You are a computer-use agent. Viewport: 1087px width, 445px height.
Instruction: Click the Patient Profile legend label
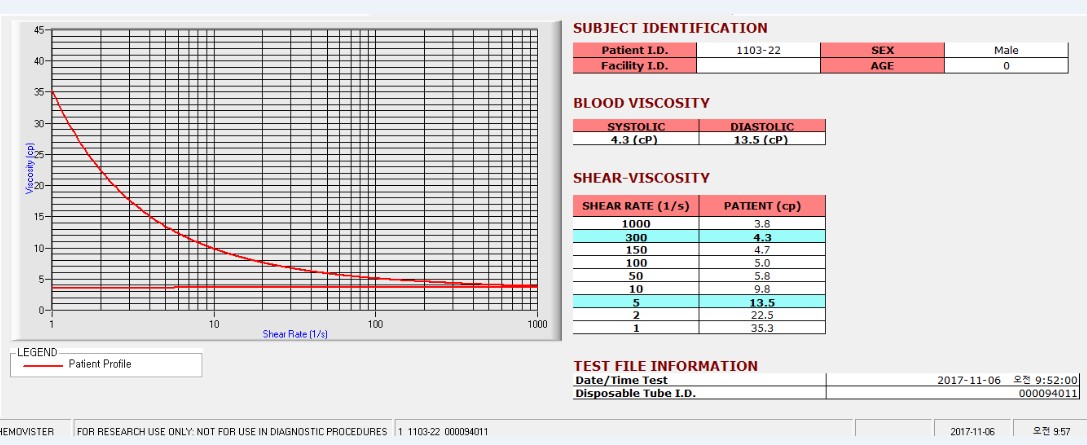(100, 364)
